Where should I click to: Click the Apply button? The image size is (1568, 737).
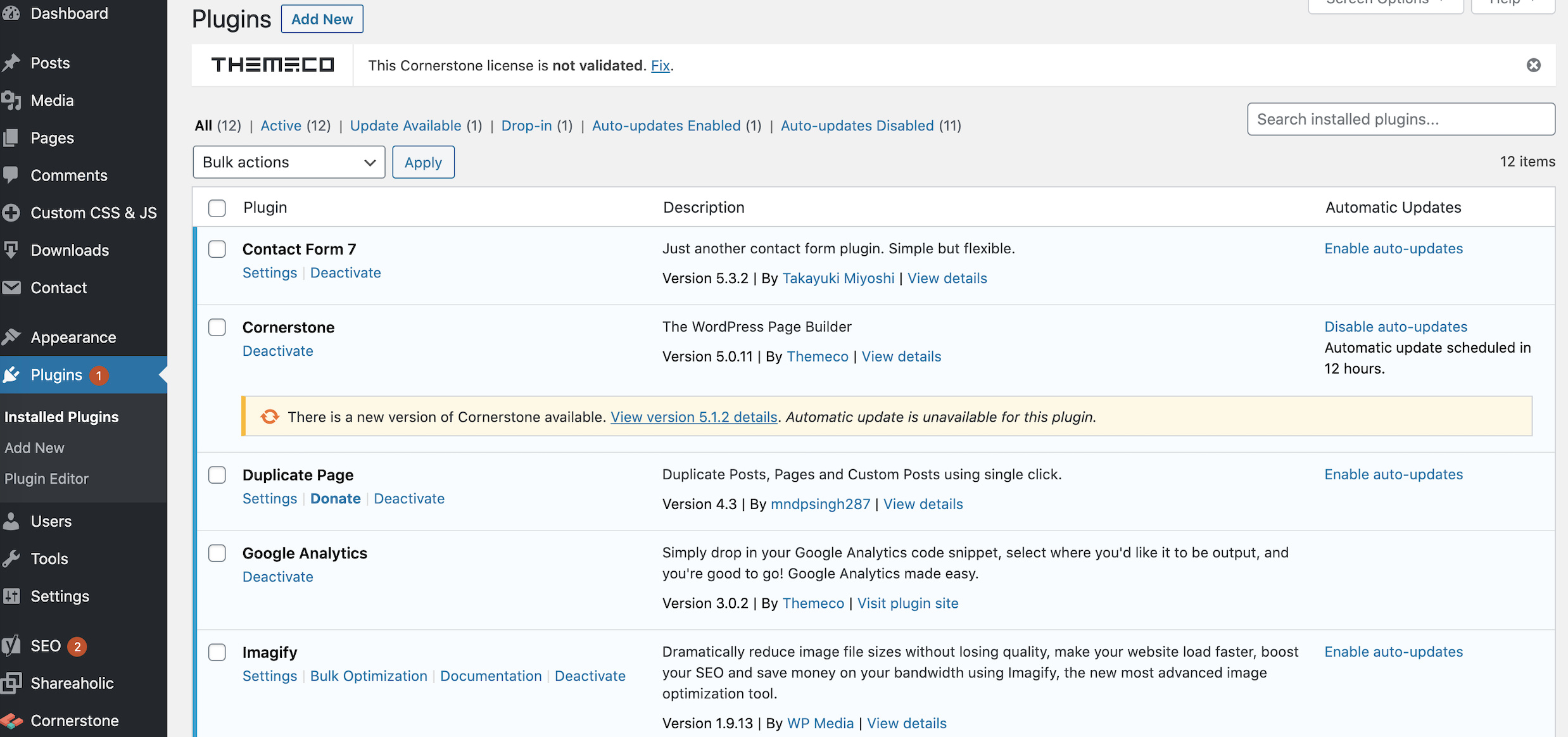coord(423,162)
